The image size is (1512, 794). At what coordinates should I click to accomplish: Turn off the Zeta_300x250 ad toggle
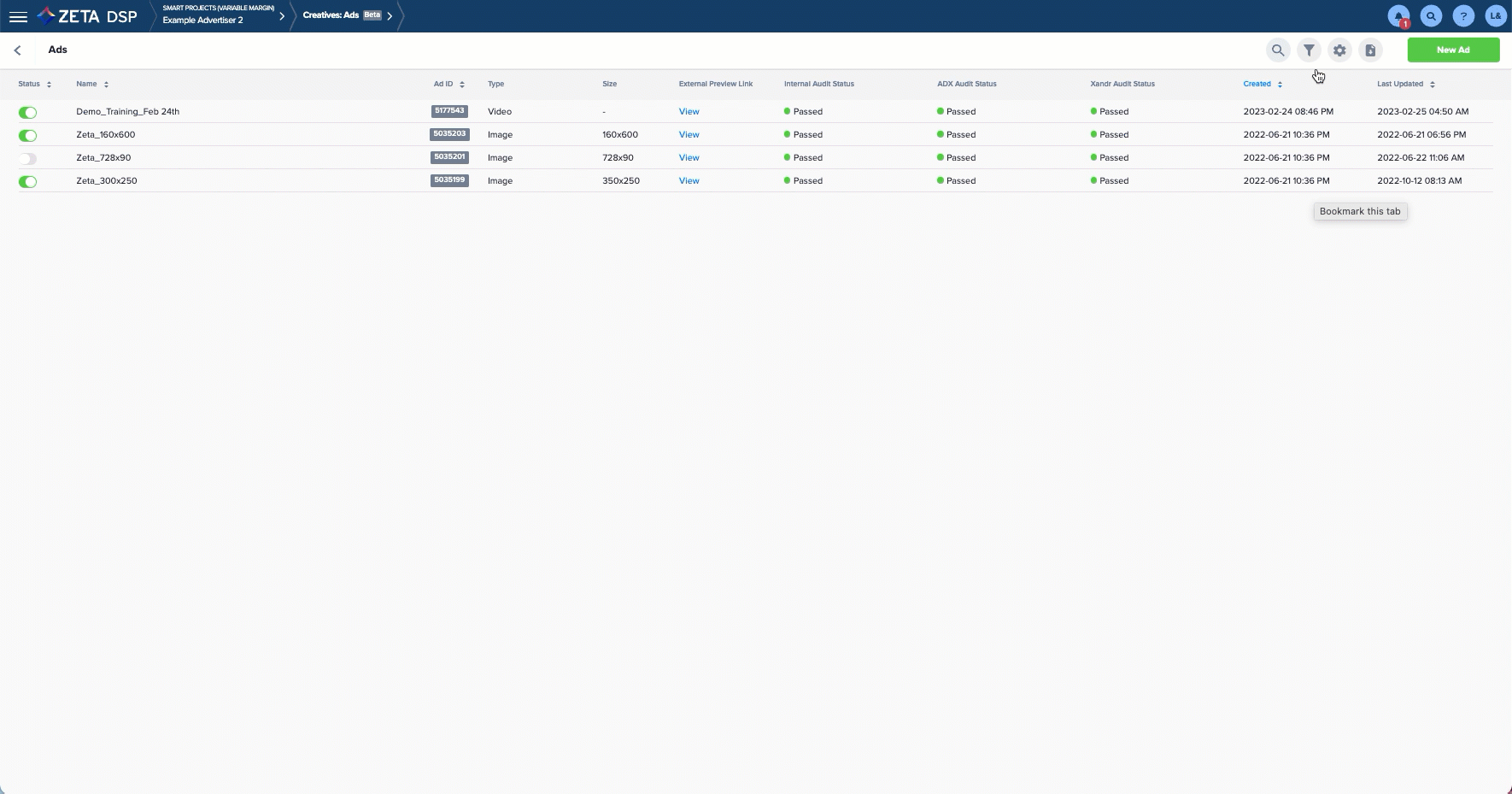[x=28, y=181]
